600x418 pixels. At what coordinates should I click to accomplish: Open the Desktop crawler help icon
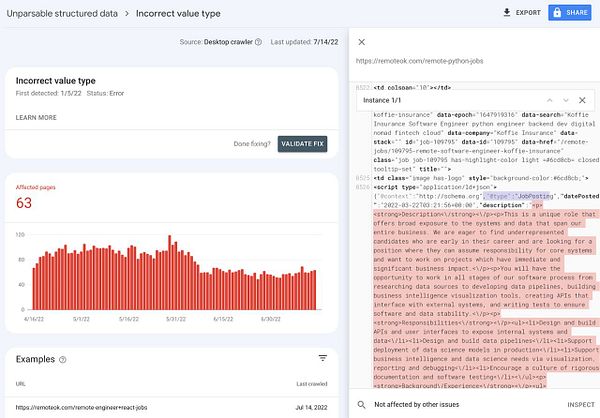pyautogui.click(x=258, y=42)
